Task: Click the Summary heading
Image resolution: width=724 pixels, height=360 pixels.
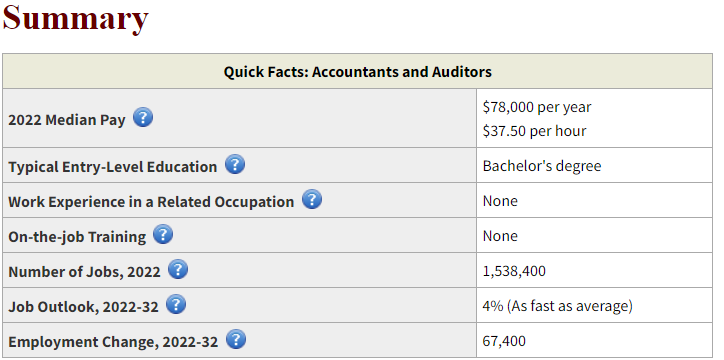Action: [x=76, y=18]
